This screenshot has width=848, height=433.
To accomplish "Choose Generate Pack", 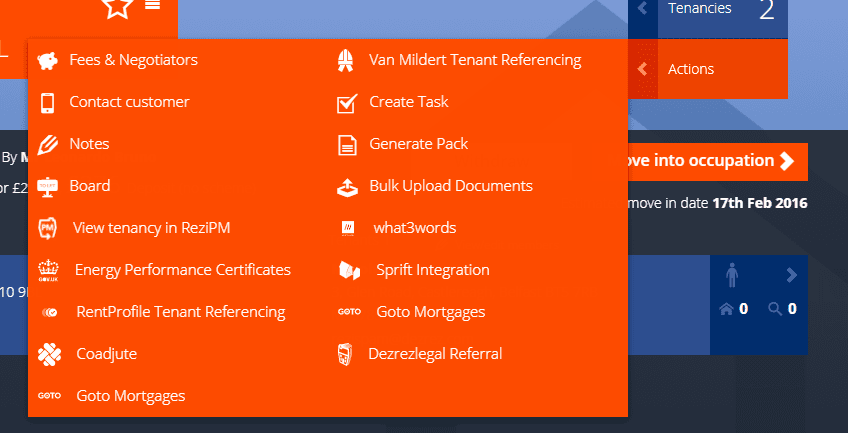I will (419, 144).
